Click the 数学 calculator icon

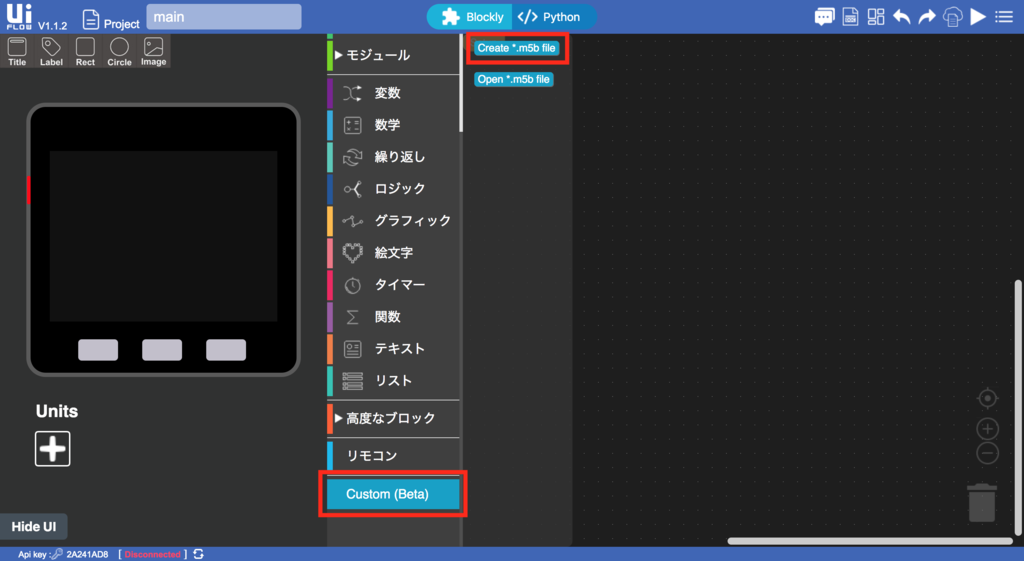click(x=353, y=125)
